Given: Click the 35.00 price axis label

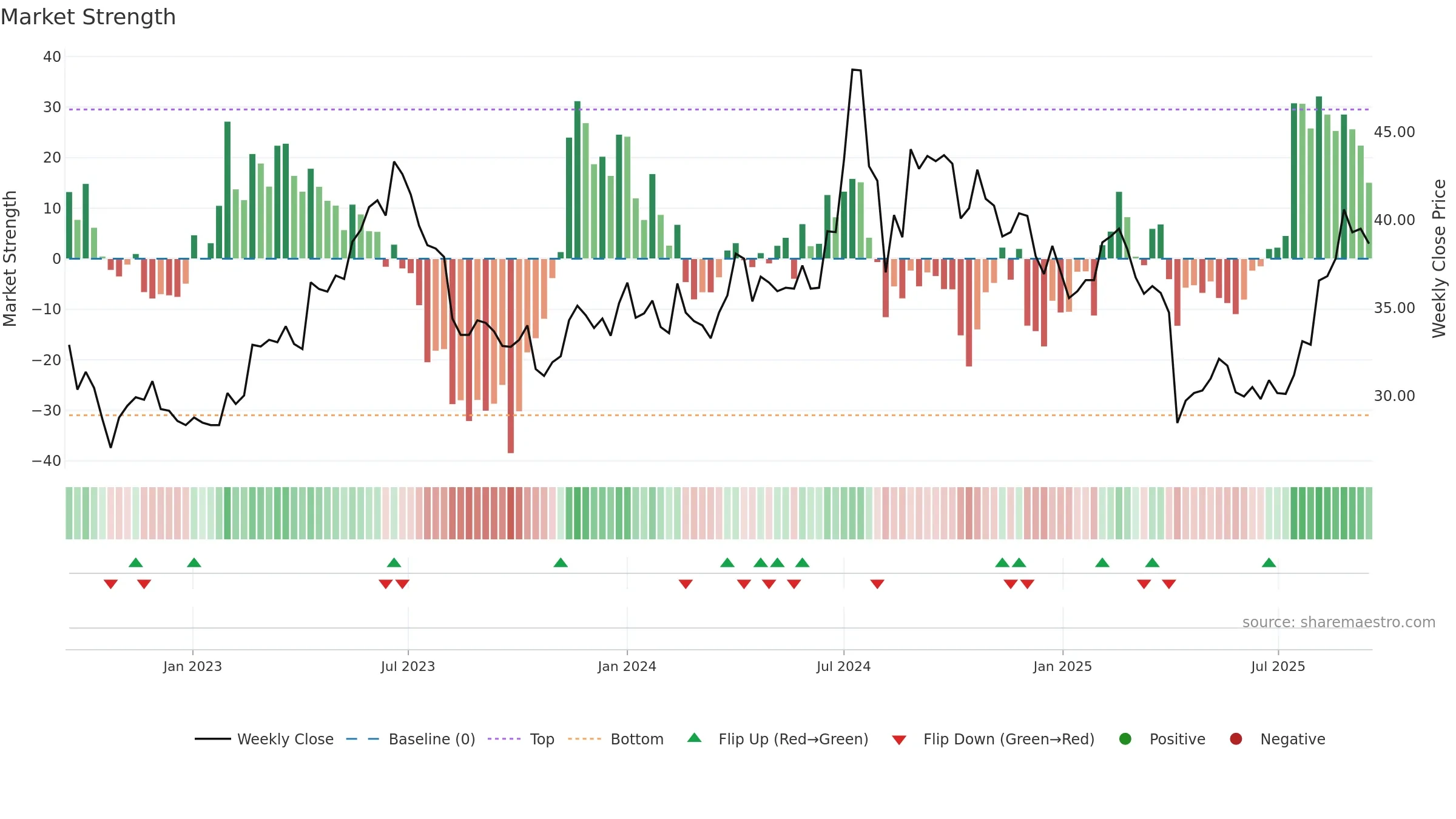Looking at the screenshot, I should (1394, 308).
